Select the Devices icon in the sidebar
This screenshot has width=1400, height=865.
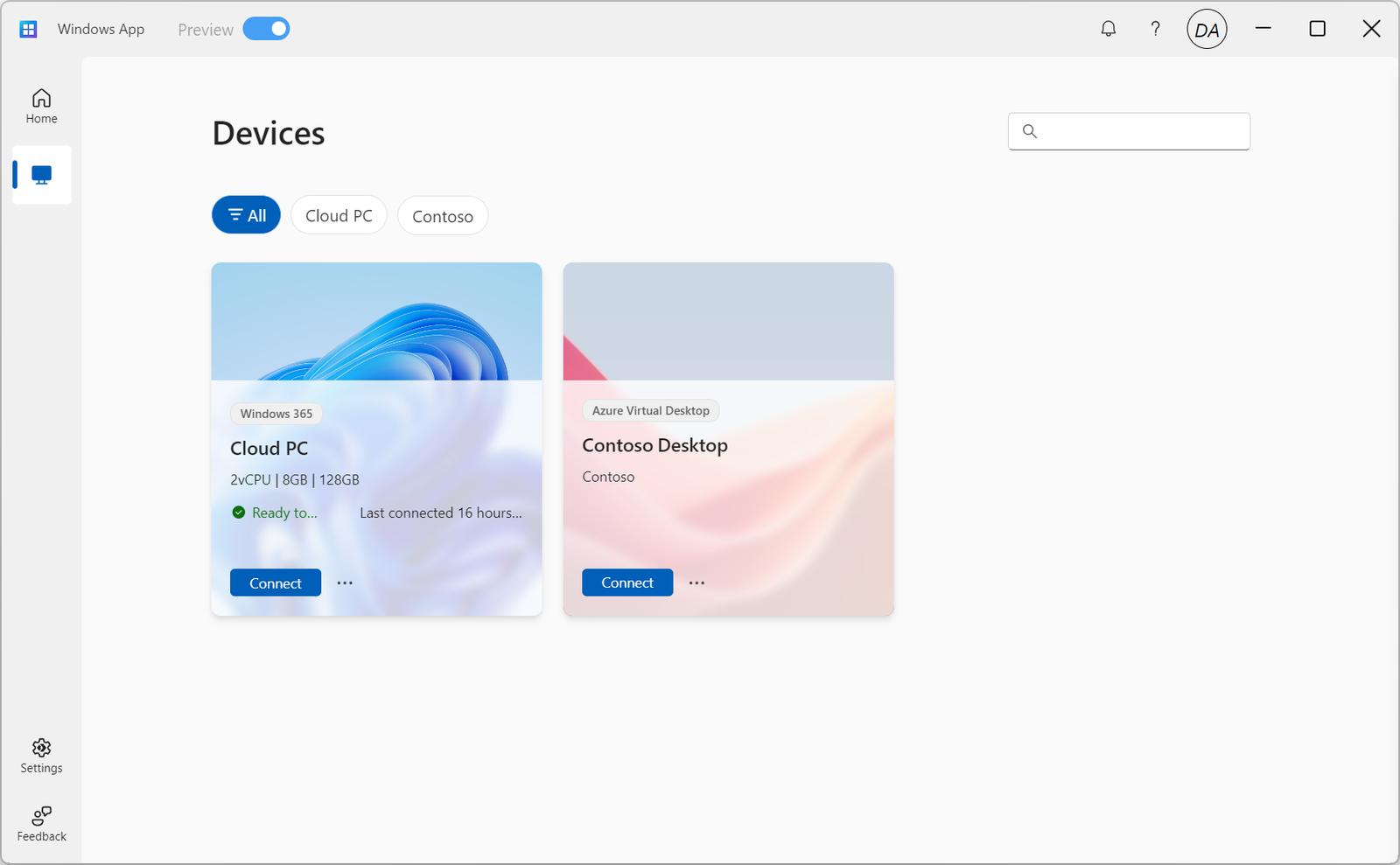tap(41, 174)
